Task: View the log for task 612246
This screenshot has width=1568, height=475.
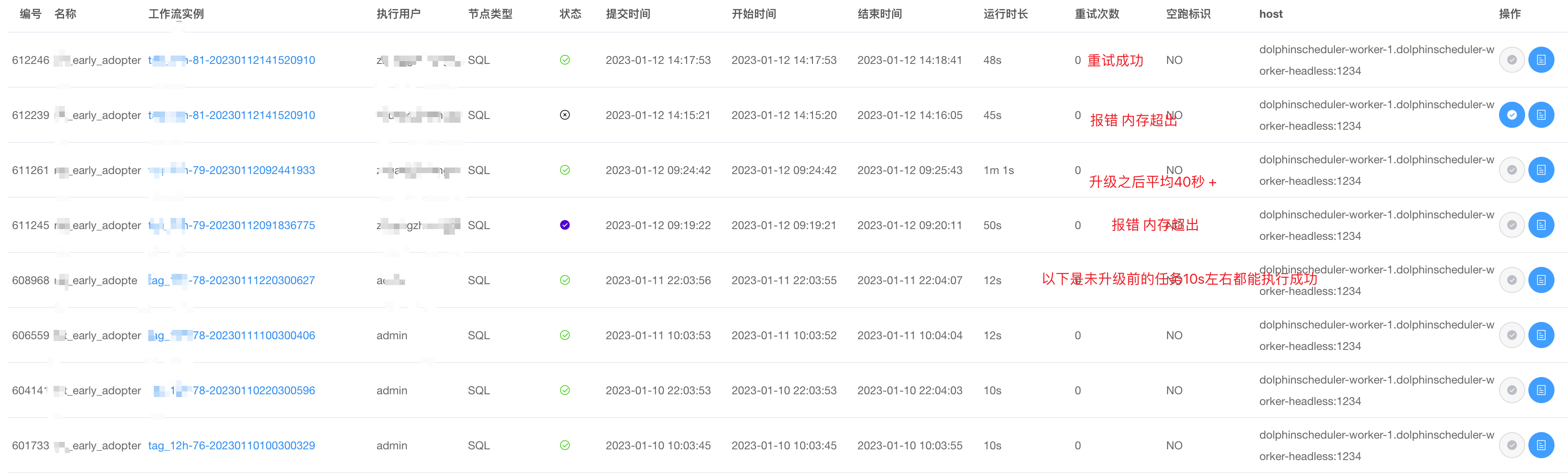Action: click(x=1540, y=60)
